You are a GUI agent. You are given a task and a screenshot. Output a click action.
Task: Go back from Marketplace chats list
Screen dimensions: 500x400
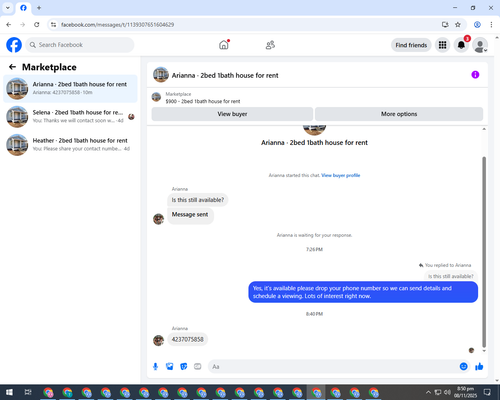click(12, 67)
